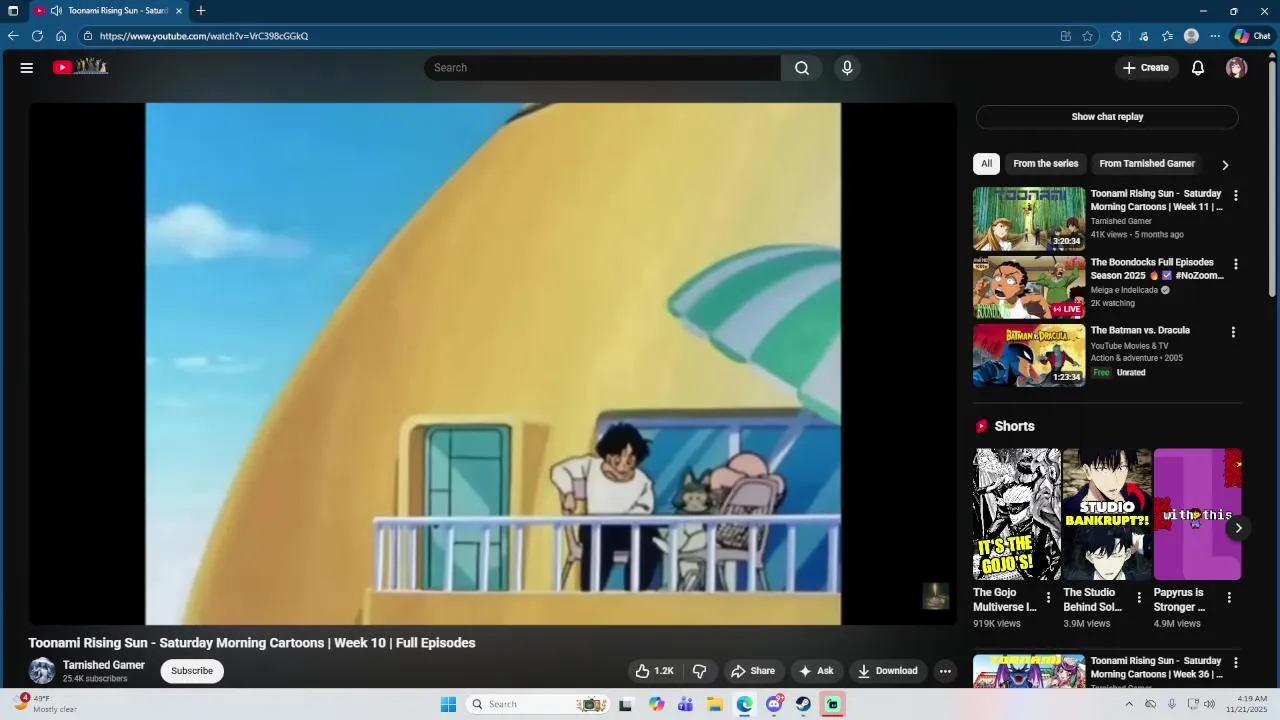Open options menu for Batman vs. Dracula
1280x720 pixels.
[x=1233, y=332]
